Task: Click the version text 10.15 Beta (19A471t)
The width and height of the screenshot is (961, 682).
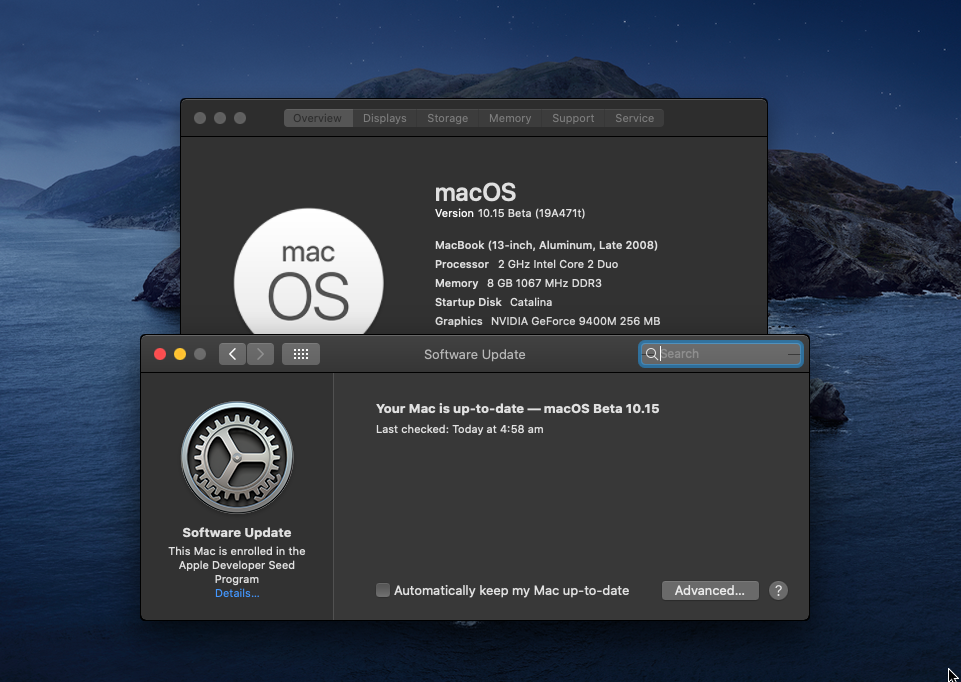Action: 531,213
